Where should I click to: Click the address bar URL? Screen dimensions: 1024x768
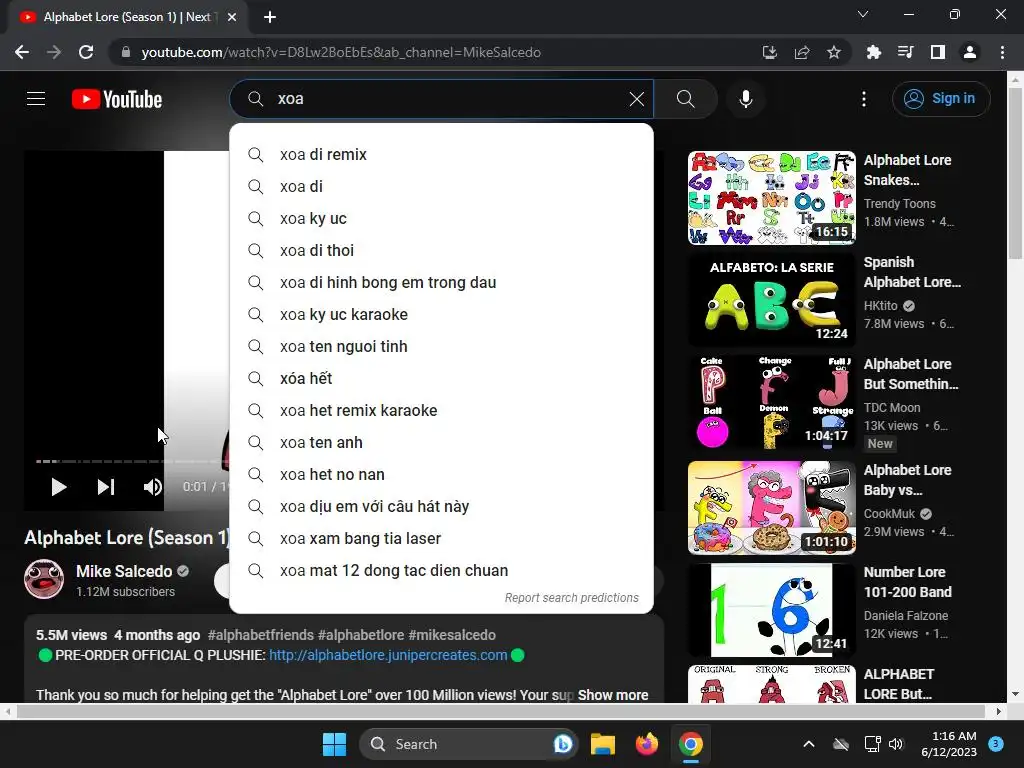[341, 52]
